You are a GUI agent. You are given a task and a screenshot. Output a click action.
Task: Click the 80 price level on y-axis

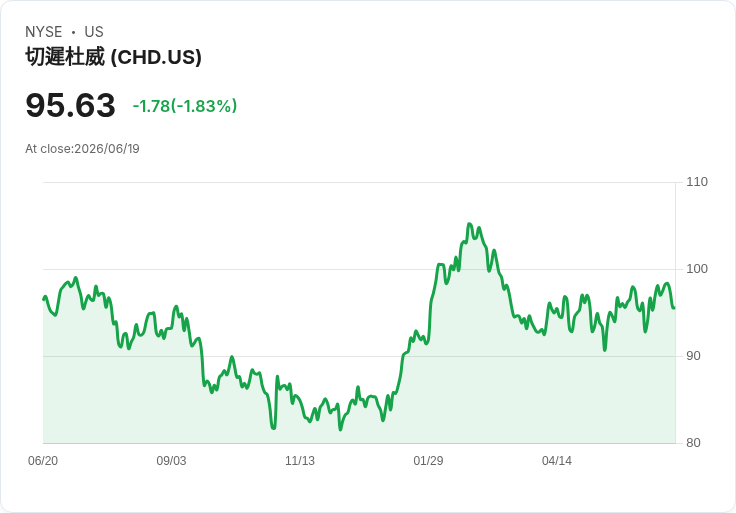click(693, 443)
